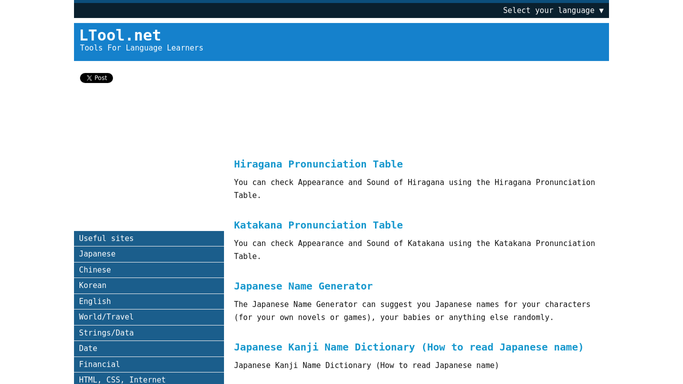Click the Katakana table description text
The height and width of the screenshot is (384, 683).
pyautogui.click(x=414, y=249)
